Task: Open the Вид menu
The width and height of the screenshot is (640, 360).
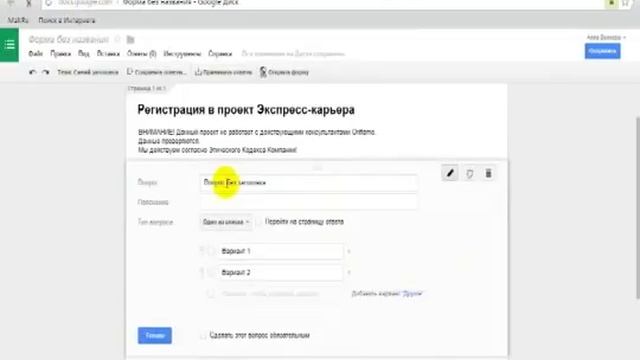Action: tap(84, 53)
